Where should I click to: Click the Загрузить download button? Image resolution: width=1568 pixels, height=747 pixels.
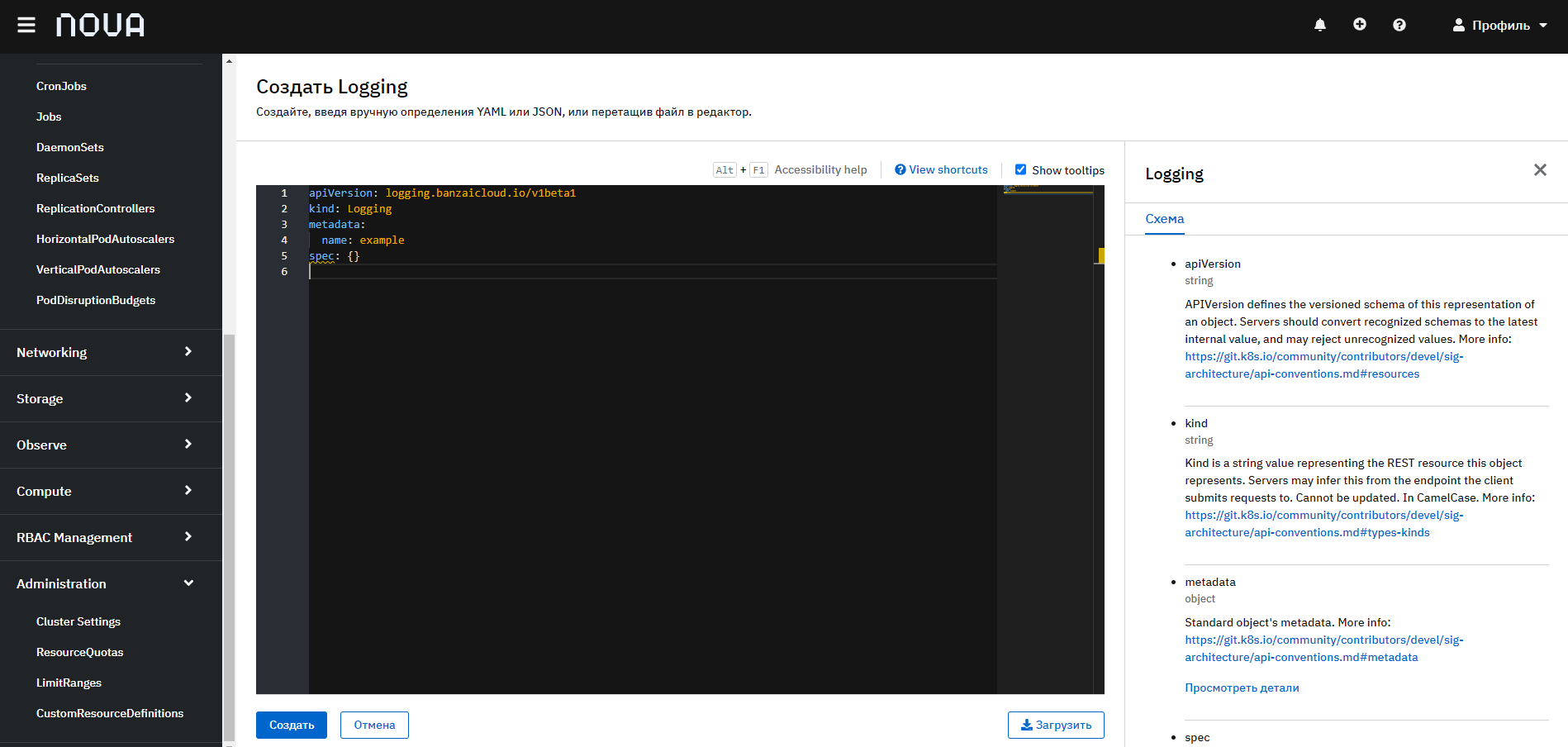[x=1056, y=725]
